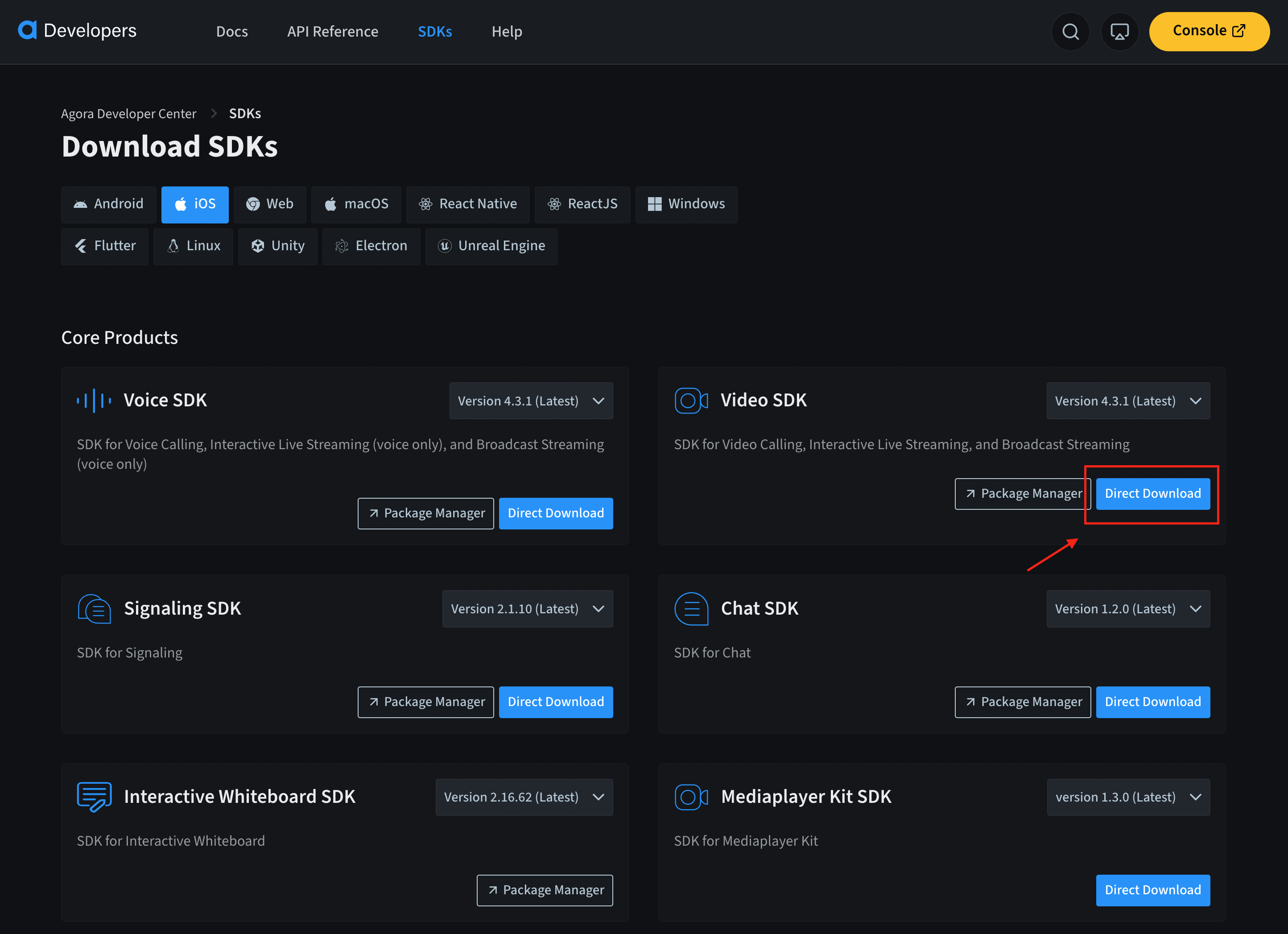Choose the Unreal Engine platform tab

click(x=491, y=246)
